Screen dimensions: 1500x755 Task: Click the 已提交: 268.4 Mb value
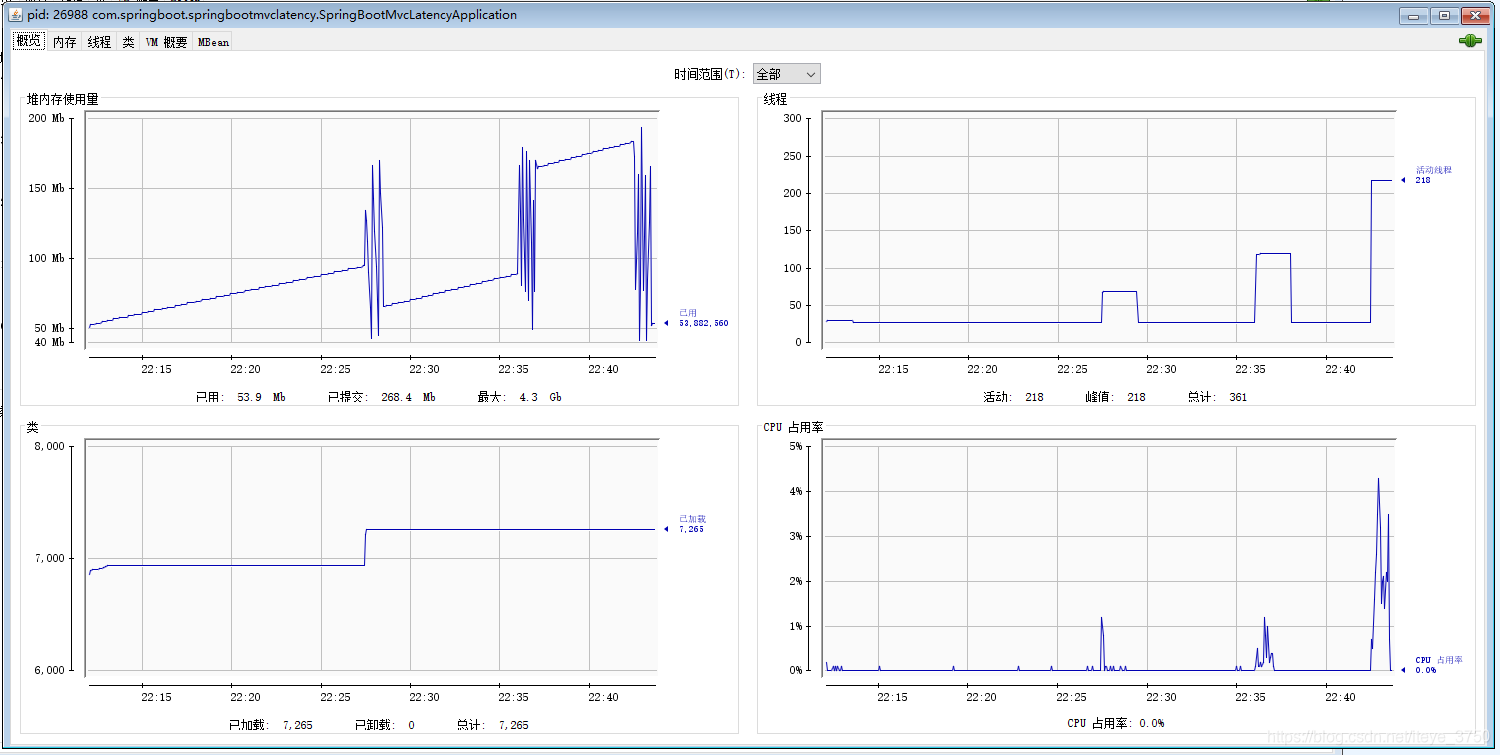[381, 397]
